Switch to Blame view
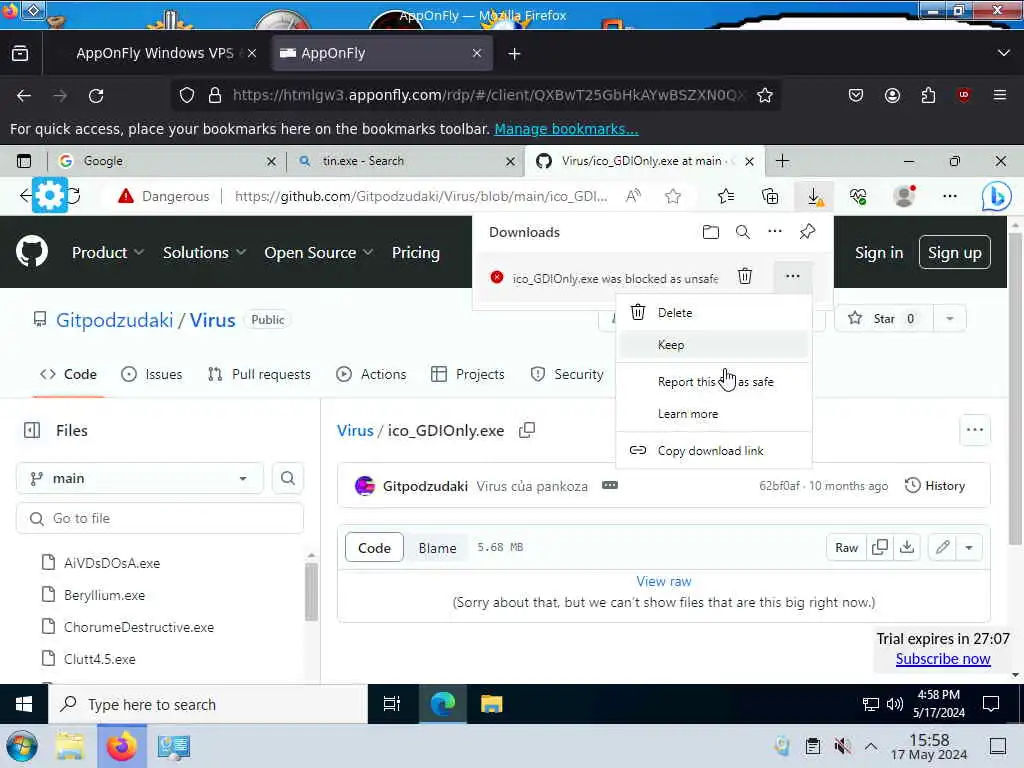The height and width of the screenshot is (768, 1024). pos(438,548)
